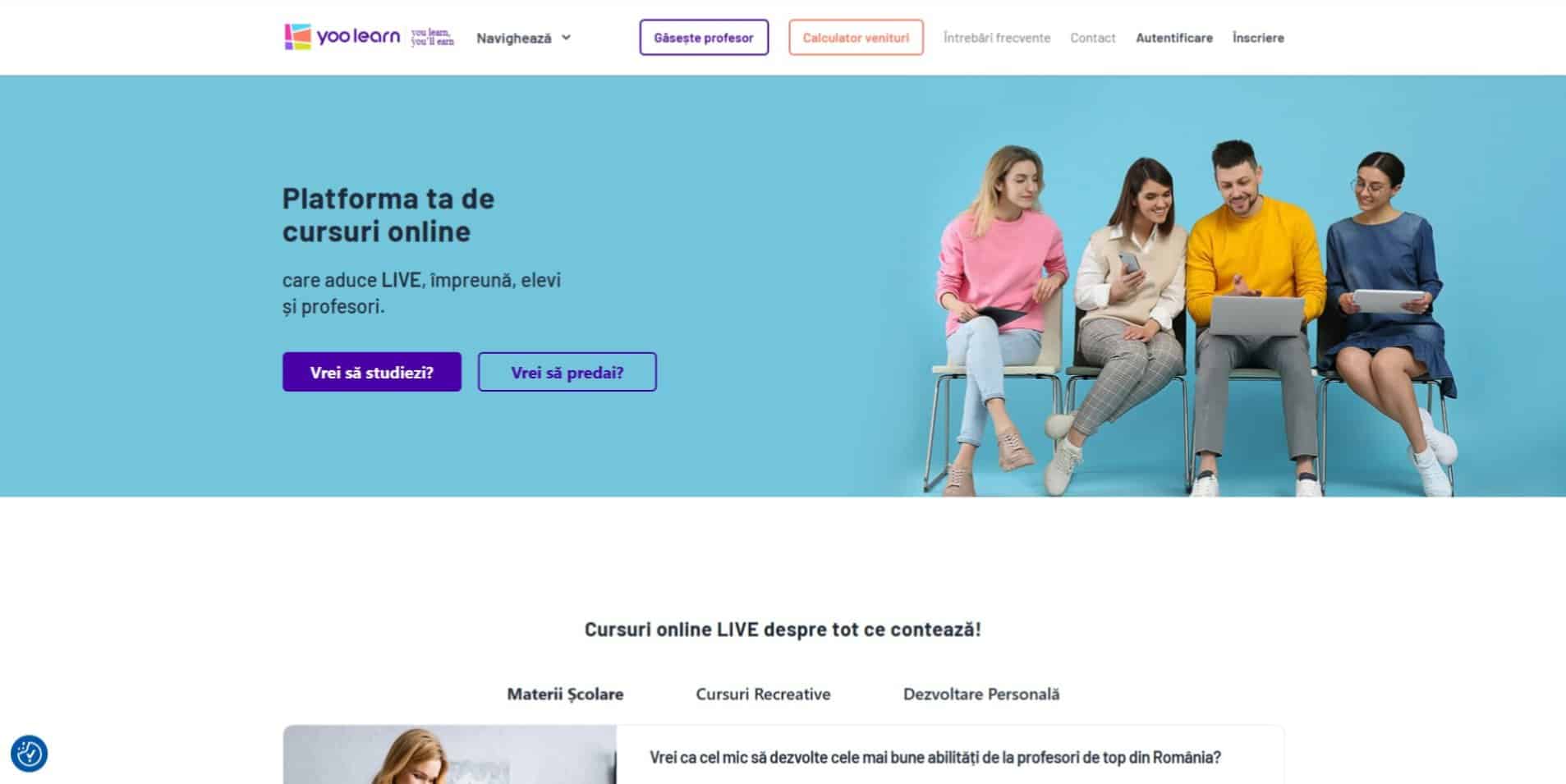Click the 'you learn, you'll earn' tagline
1566x784 pixels.
432,37
